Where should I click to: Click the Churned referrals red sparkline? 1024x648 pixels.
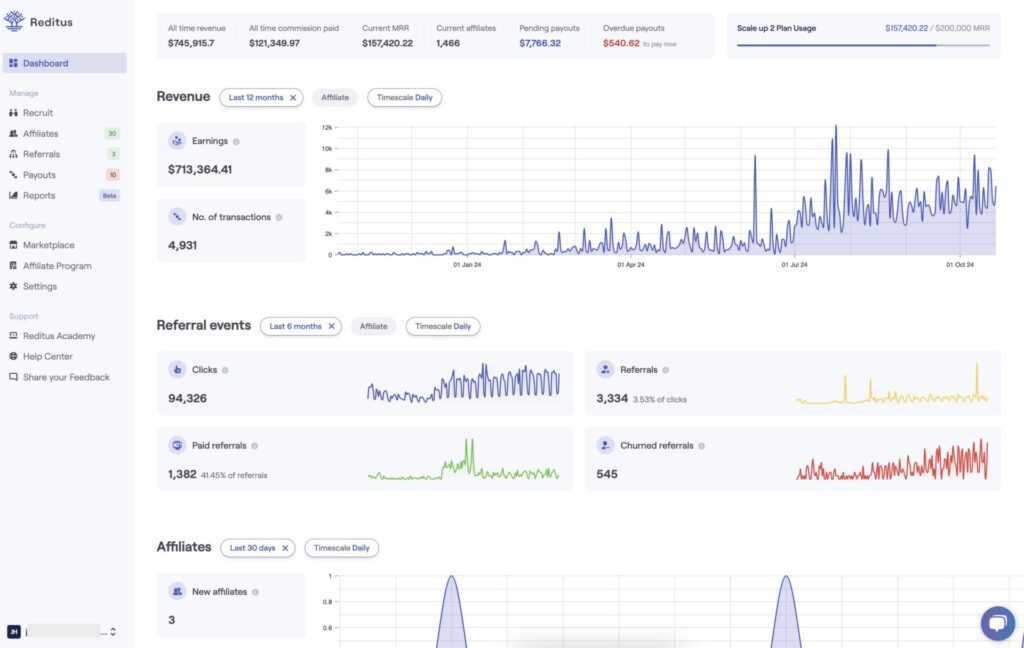(892, 461)
